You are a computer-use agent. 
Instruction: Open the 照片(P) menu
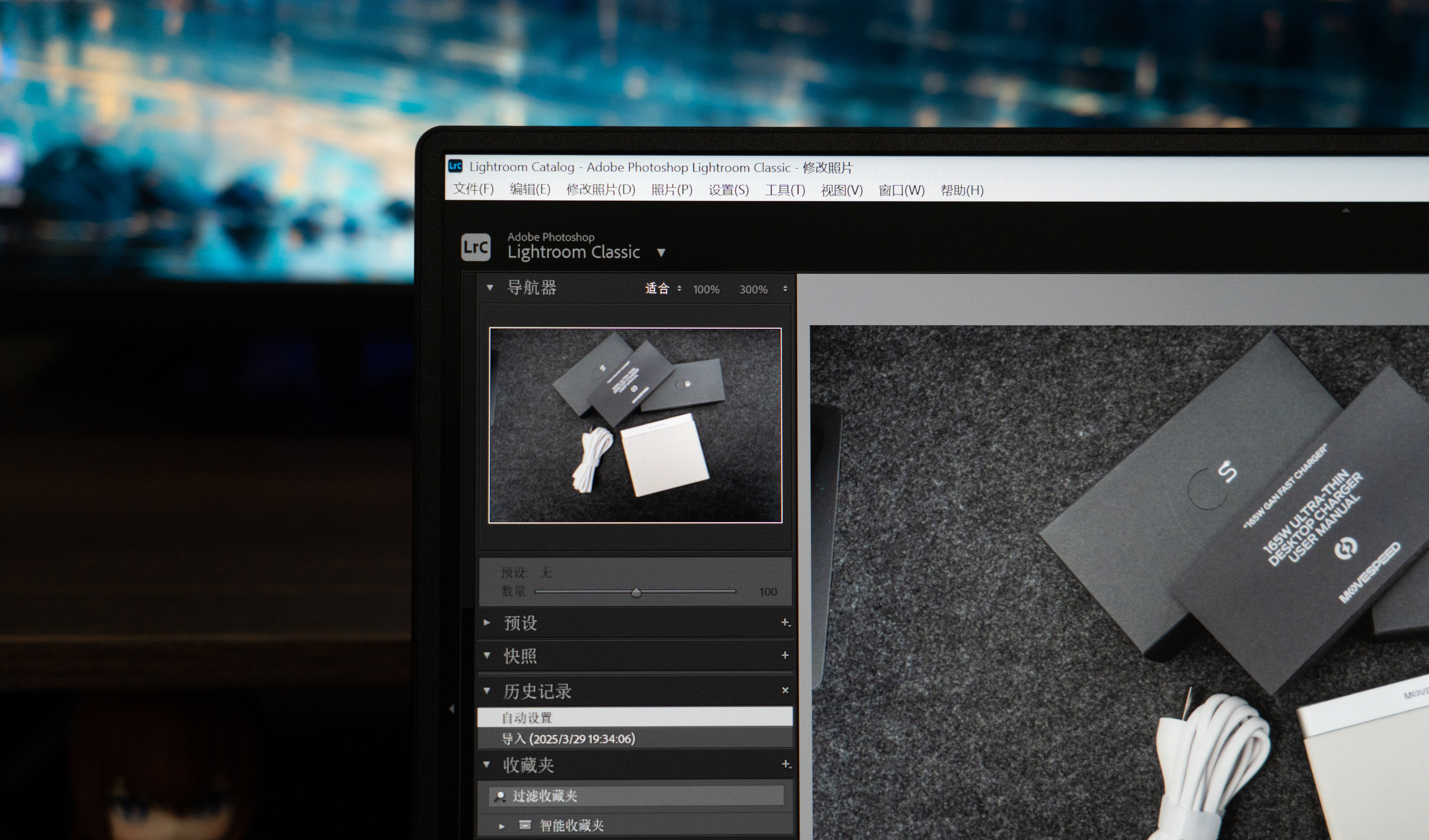[671, 190]
